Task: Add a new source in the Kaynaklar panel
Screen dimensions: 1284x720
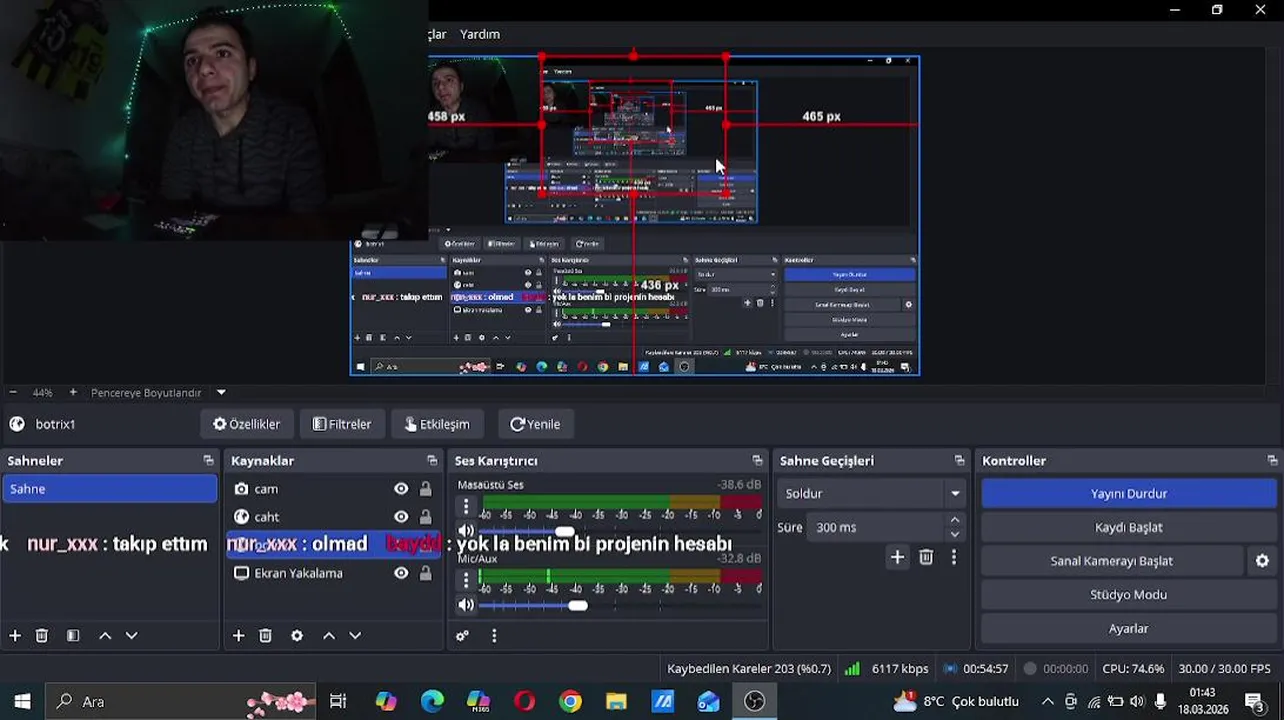Action: pos(239,636)
